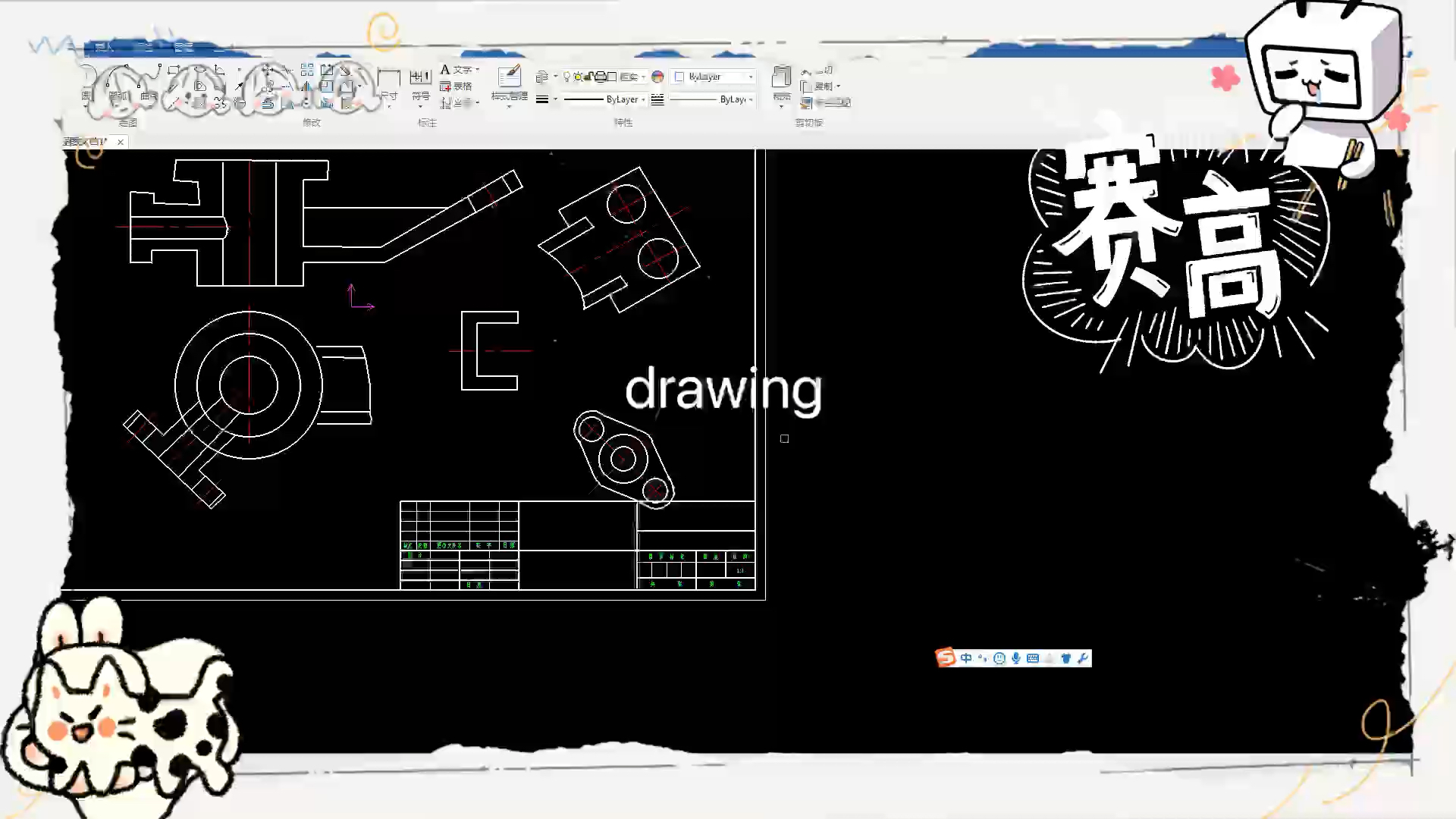The height and width of the screenshot is (819, 1456).
Task: Click the color wheel icon
Action: (x=657, y=77)
